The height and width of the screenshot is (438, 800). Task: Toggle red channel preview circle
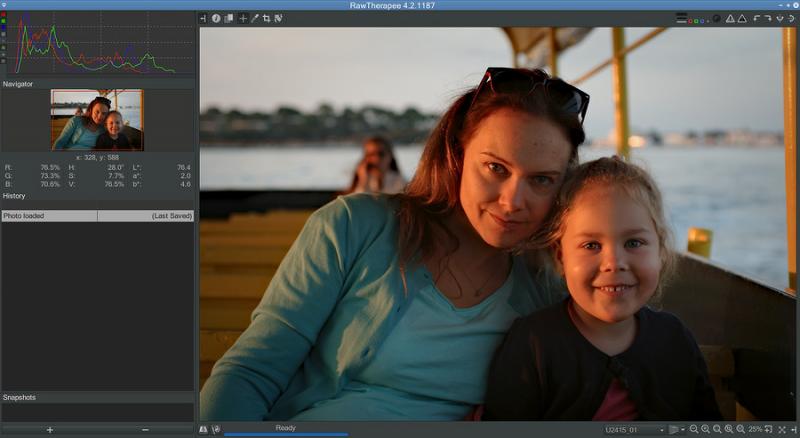[x=690, y=21]
